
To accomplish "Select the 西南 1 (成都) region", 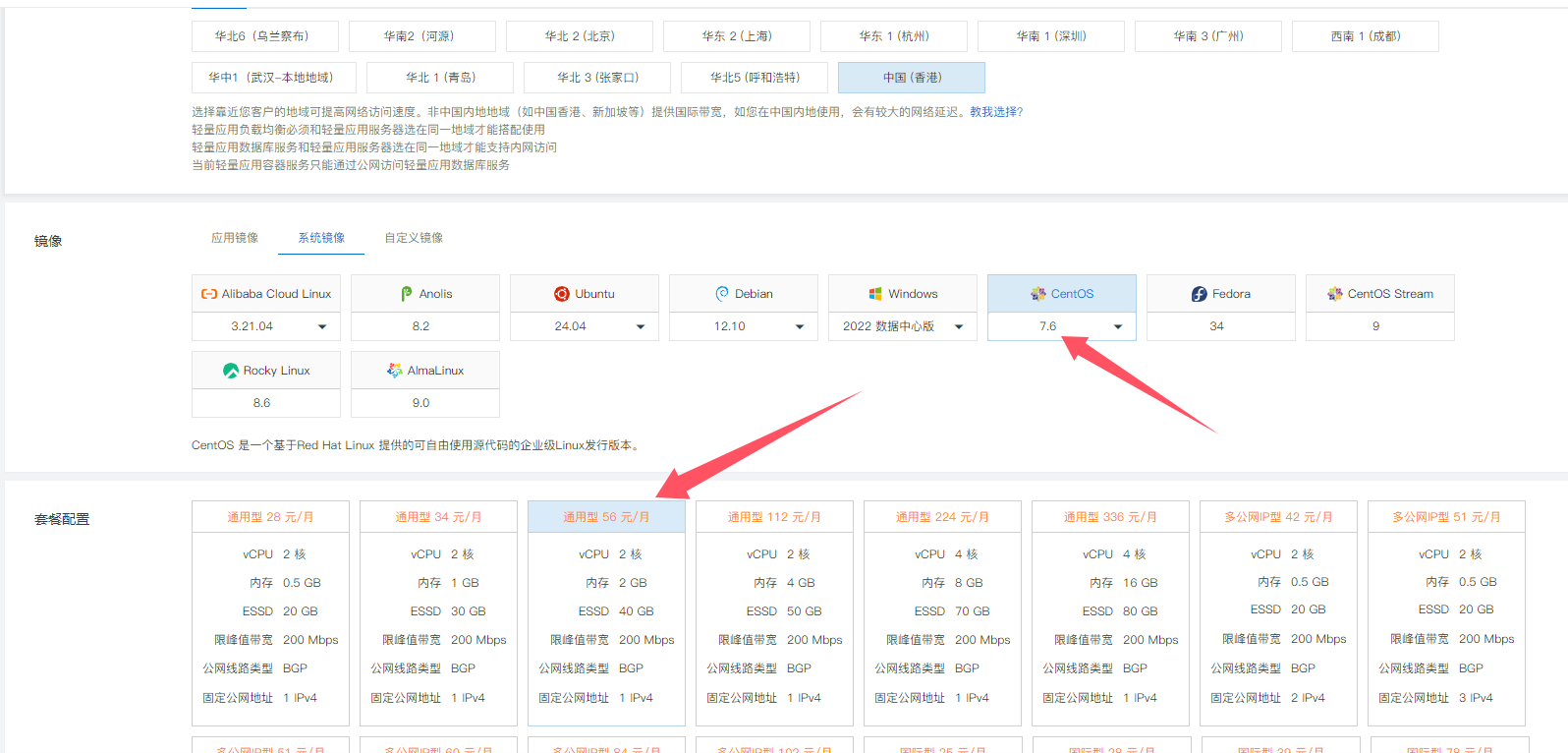I will click(x=1366, y=36).
